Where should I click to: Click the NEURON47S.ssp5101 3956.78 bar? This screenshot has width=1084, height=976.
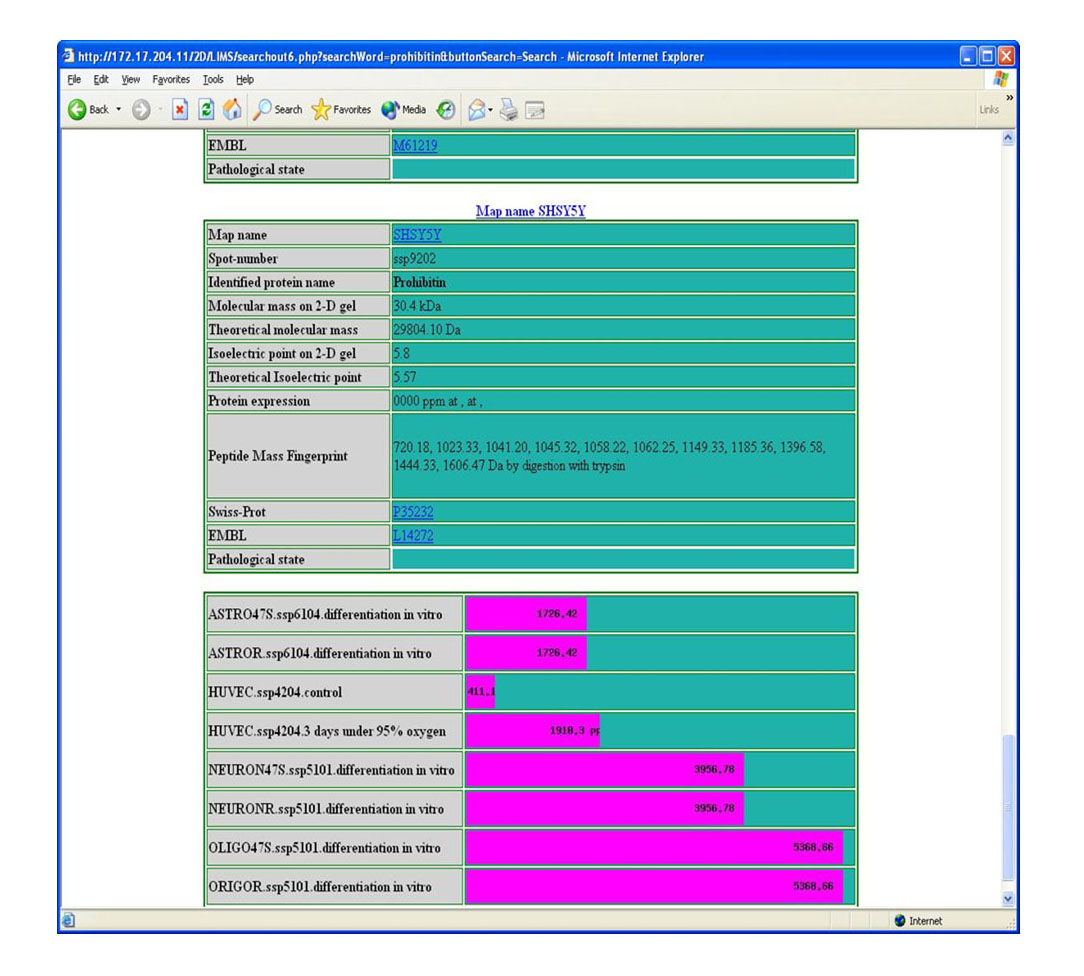[605, 769]
